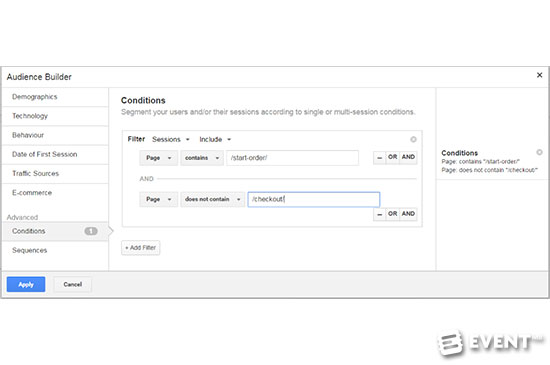Open the 'contains' operator dropdown
Screen dimensions: 550x365
pyautogui.click(x=202, y=158)
